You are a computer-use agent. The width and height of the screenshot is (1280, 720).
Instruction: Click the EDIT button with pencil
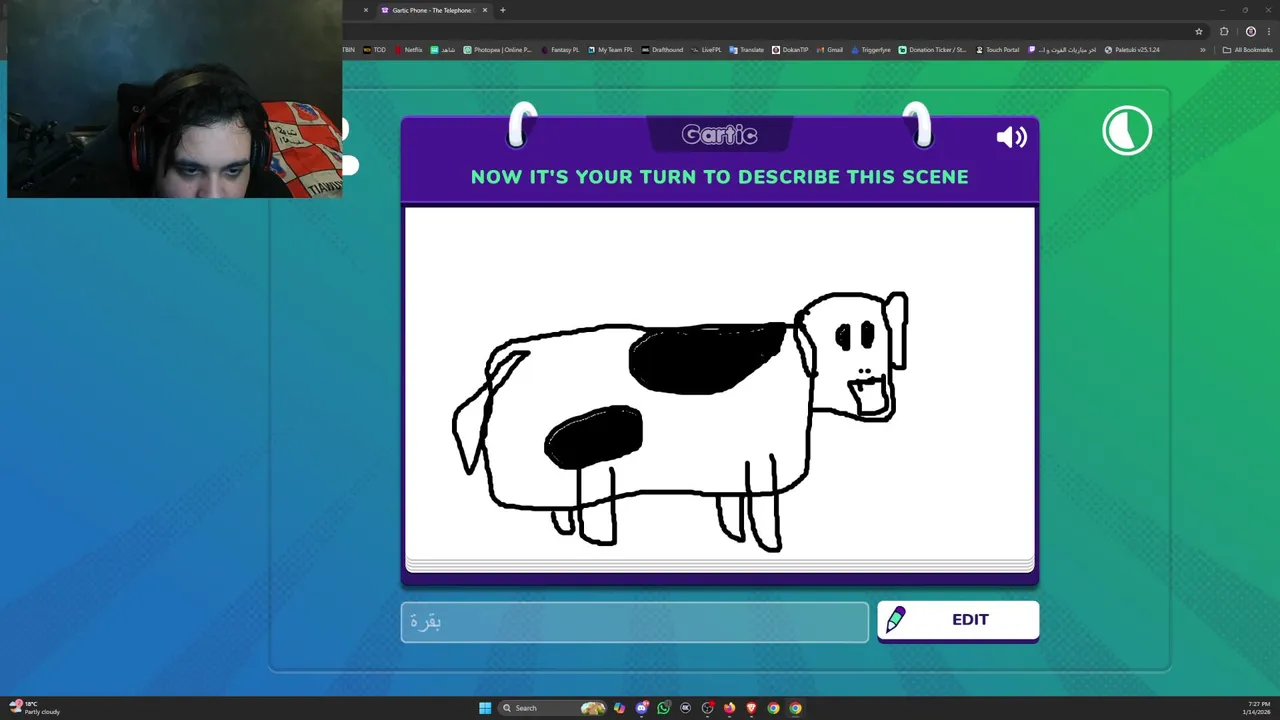pyautogui.click(x=958, y=620)
